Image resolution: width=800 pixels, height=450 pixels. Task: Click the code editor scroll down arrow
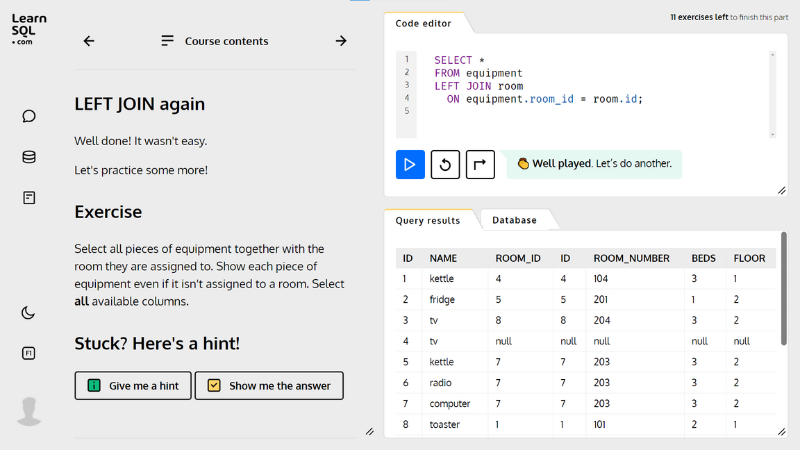[x=772, y=134]
